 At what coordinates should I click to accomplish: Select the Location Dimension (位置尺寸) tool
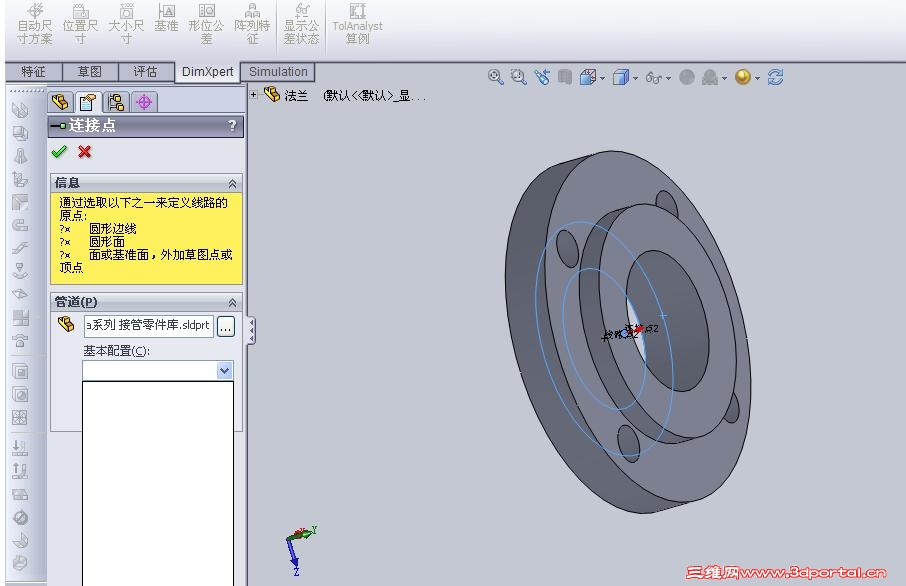click(x=80, y=24)
